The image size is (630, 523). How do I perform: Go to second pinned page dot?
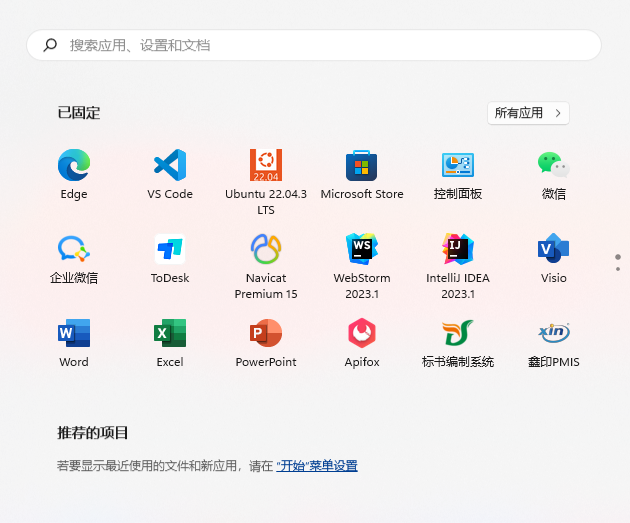[618, 269]
